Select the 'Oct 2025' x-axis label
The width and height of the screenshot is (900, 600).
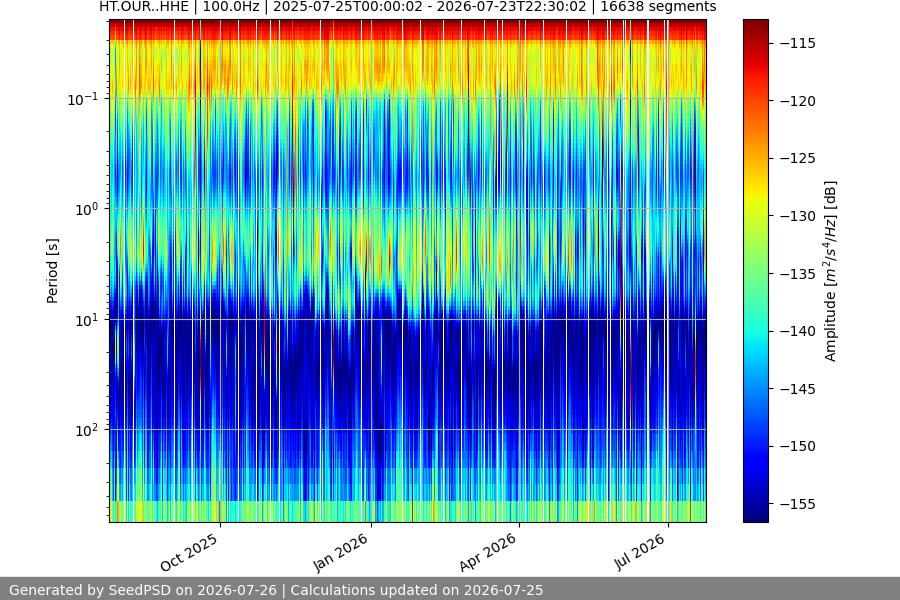[189, 552]
